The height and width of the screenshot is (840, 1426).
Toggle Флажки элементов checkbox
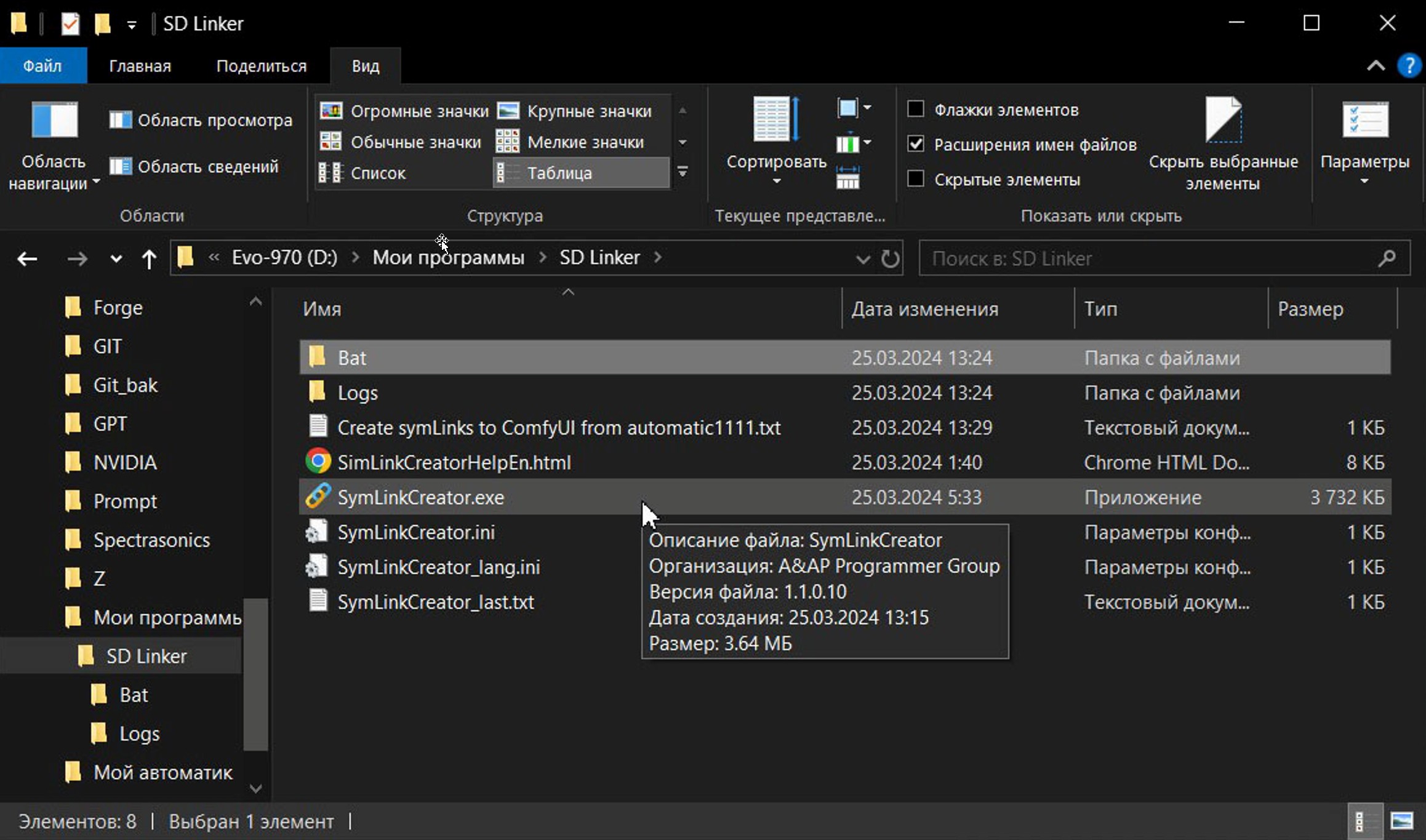coord(916,109)
